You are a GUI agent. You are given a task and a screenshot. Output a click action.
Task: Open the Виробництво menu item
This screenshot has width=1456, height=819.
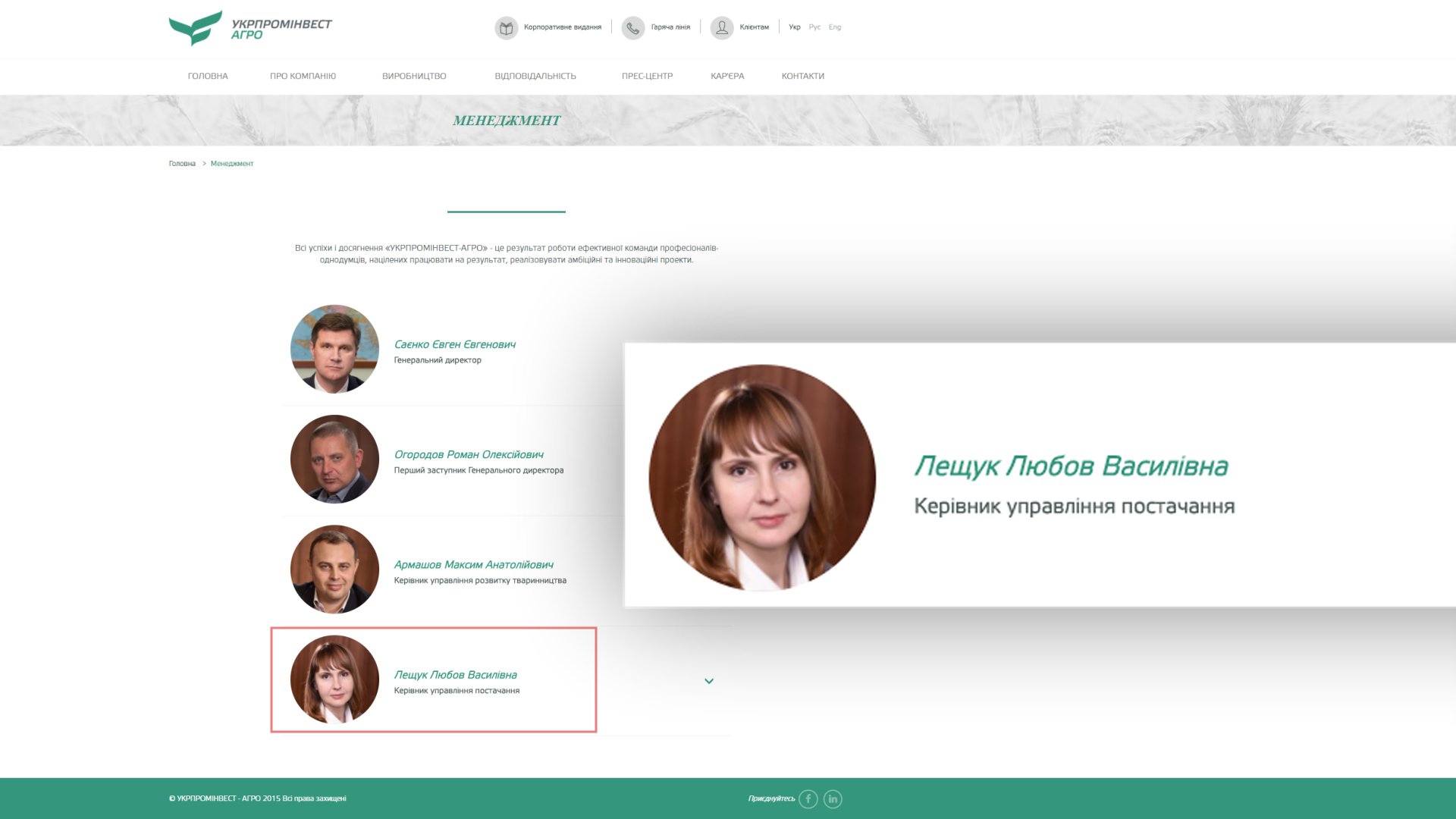click(414, 76)
